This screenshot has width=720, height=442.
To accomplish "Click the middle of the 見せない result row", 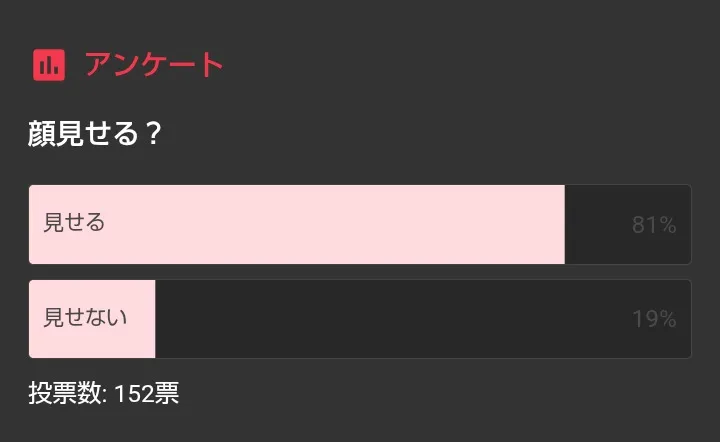I will point(360,319).
